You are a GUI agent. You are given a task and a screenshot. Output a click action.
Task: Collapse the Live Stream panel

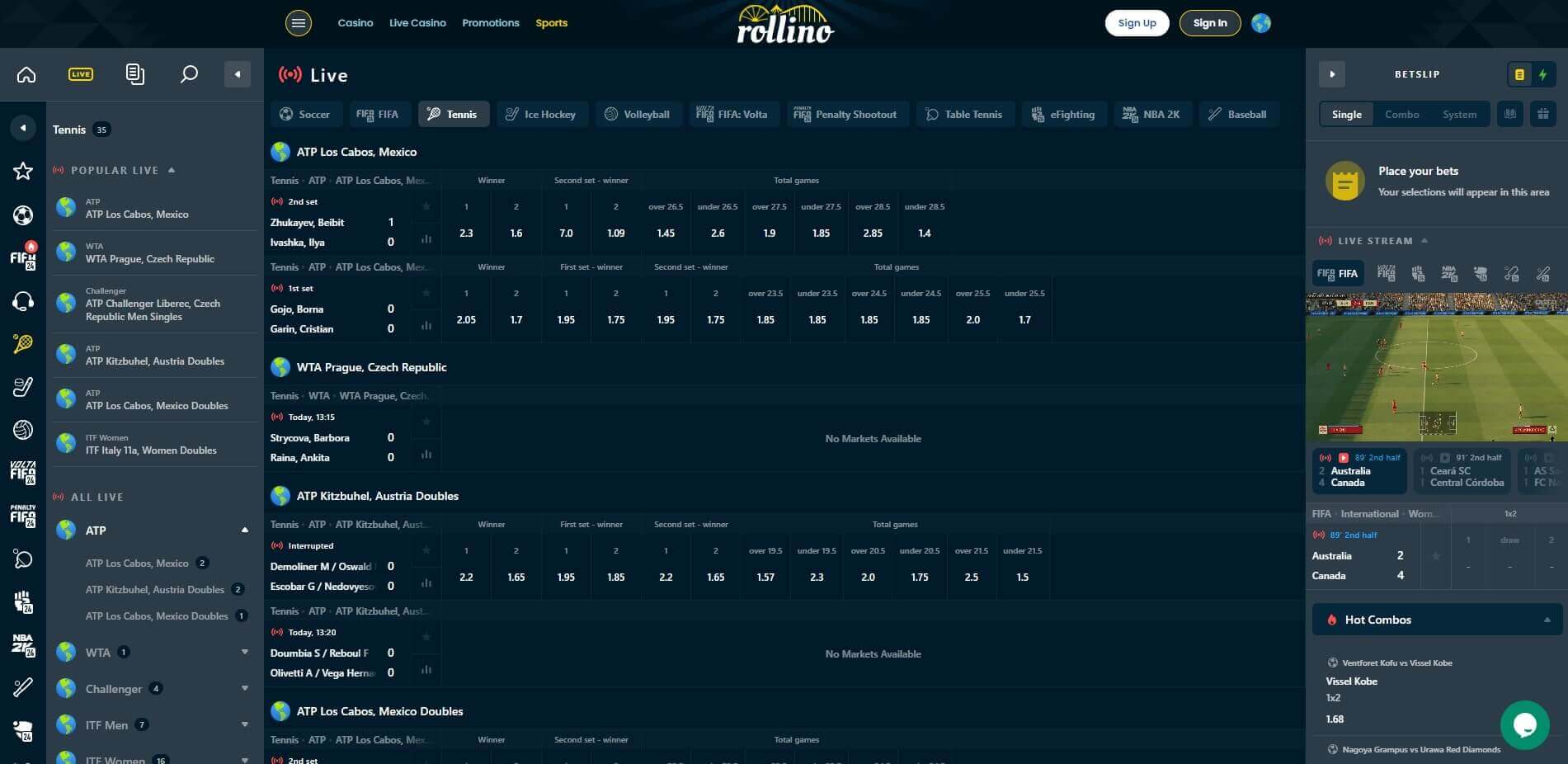click(1423, 240)
